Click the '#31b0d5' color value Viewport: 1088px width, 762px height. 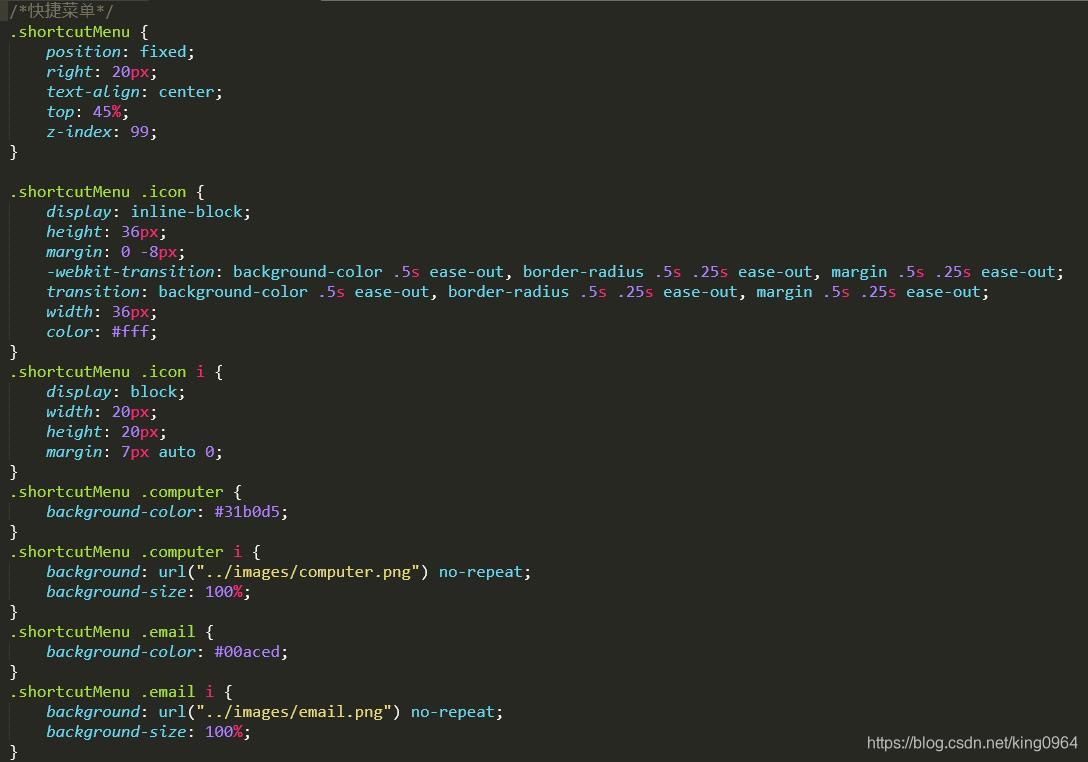pos(247,512)
